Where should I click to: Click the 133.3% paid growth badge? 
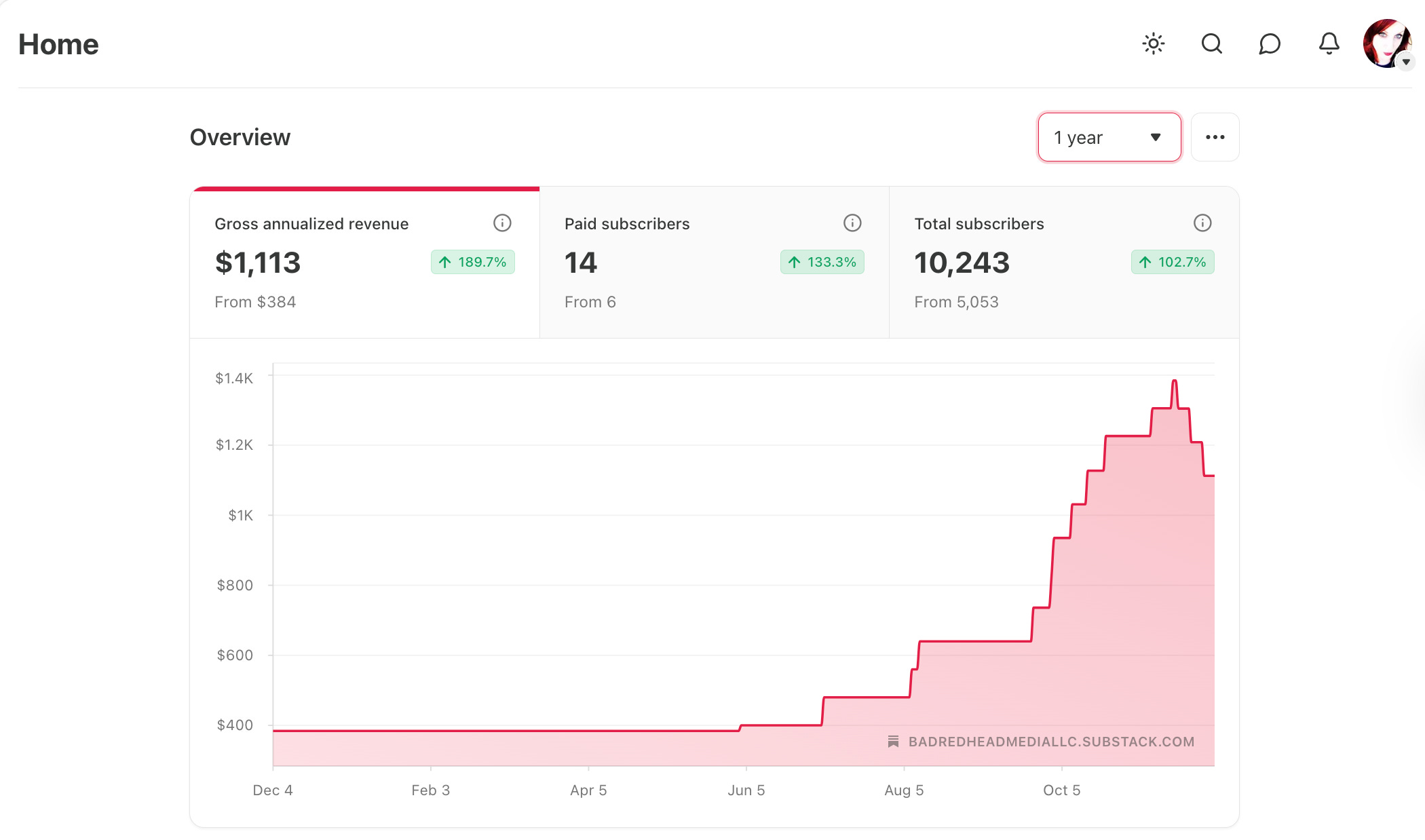[822, 262]
